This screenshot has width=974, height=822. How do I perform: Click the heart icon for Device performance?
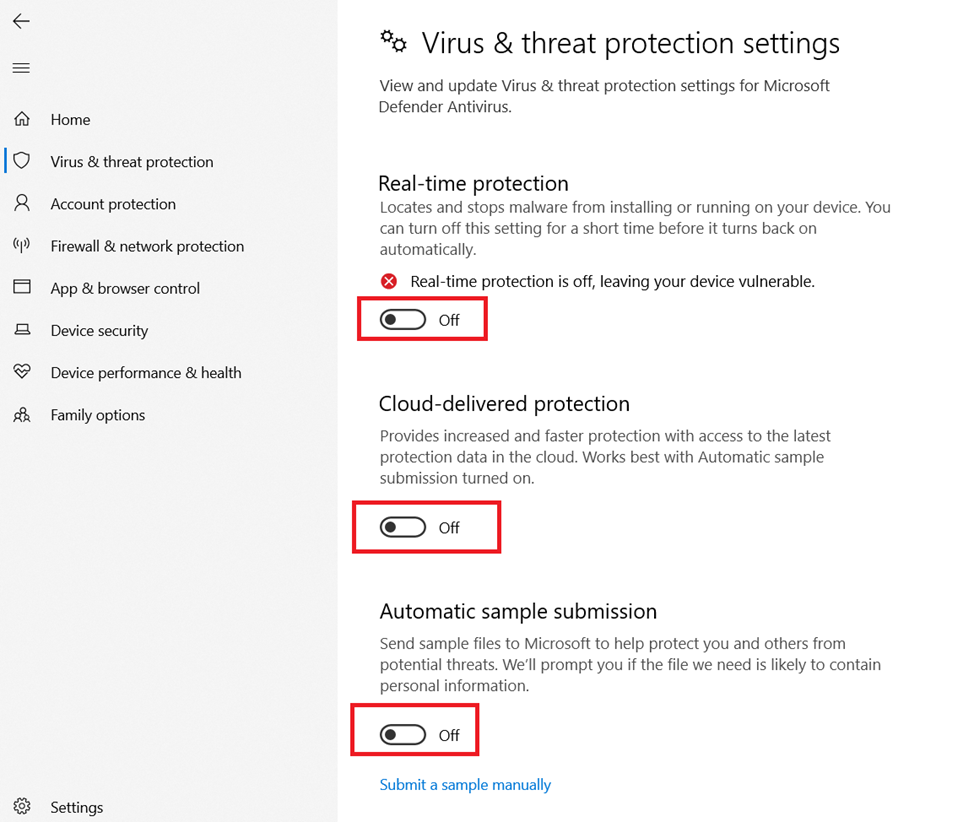coord(22,372)
